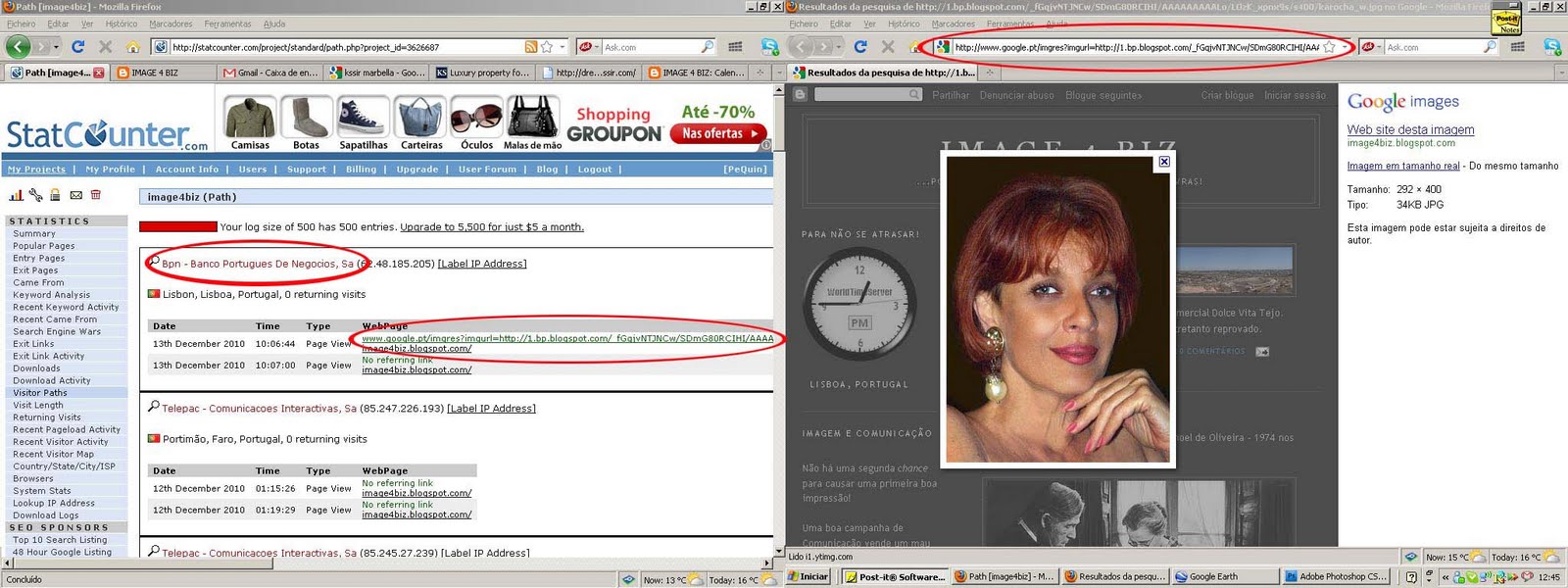Open Ficheiro menu in StatCounter window
This screenshot has width=1568, height=588.
pyautogui.click(x=21, y=24)
